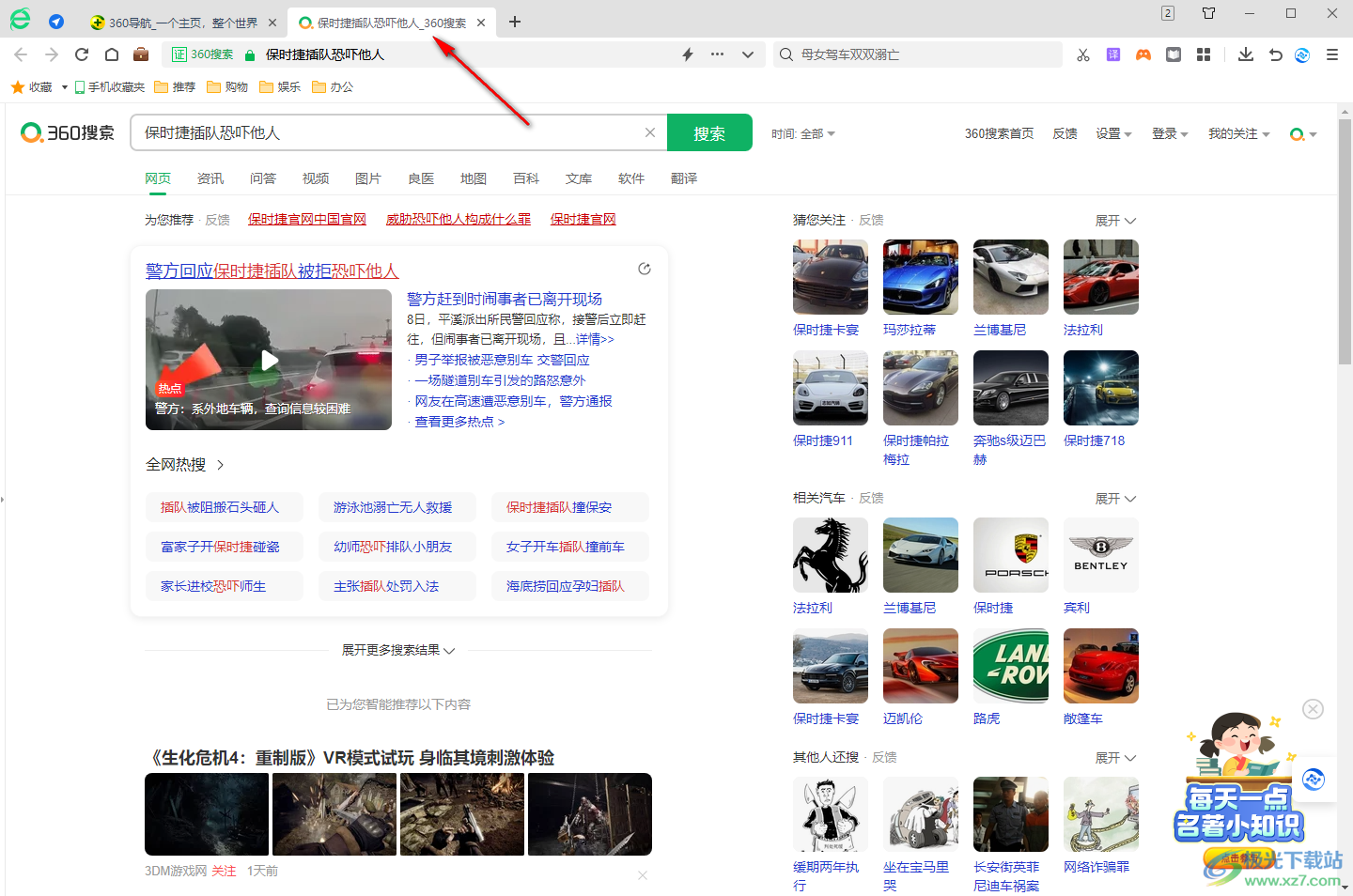Click the 海底捞回应孕妇插队 hot search tag

click(x=570, y=586)
